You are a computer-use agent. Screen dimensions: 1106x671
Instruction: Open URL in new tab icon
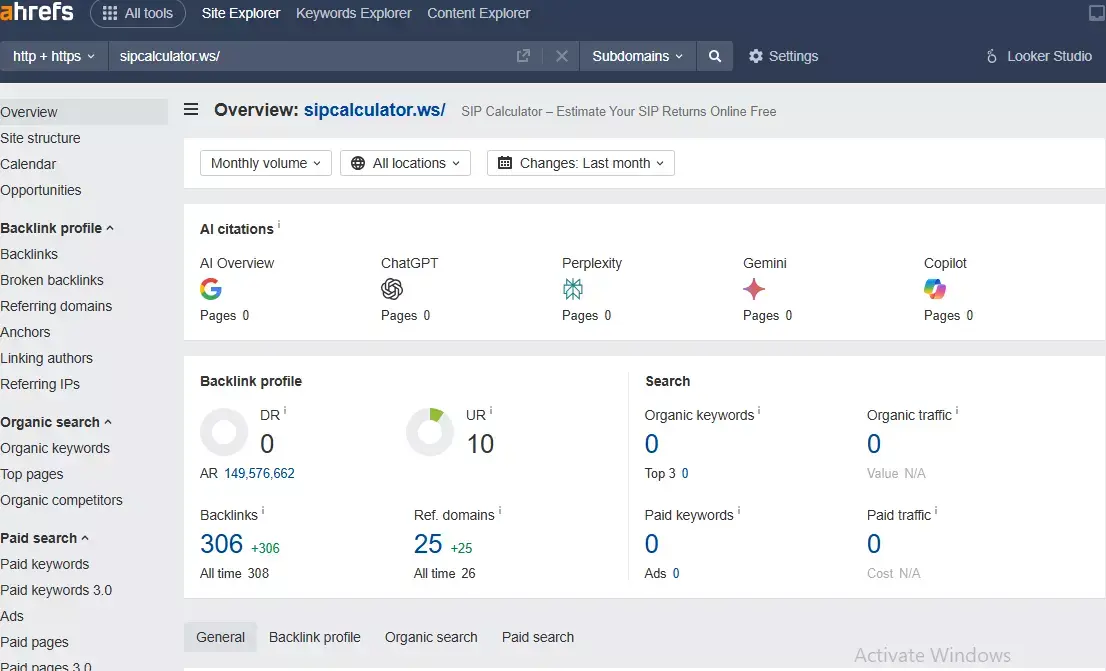(x=523, y=56)
